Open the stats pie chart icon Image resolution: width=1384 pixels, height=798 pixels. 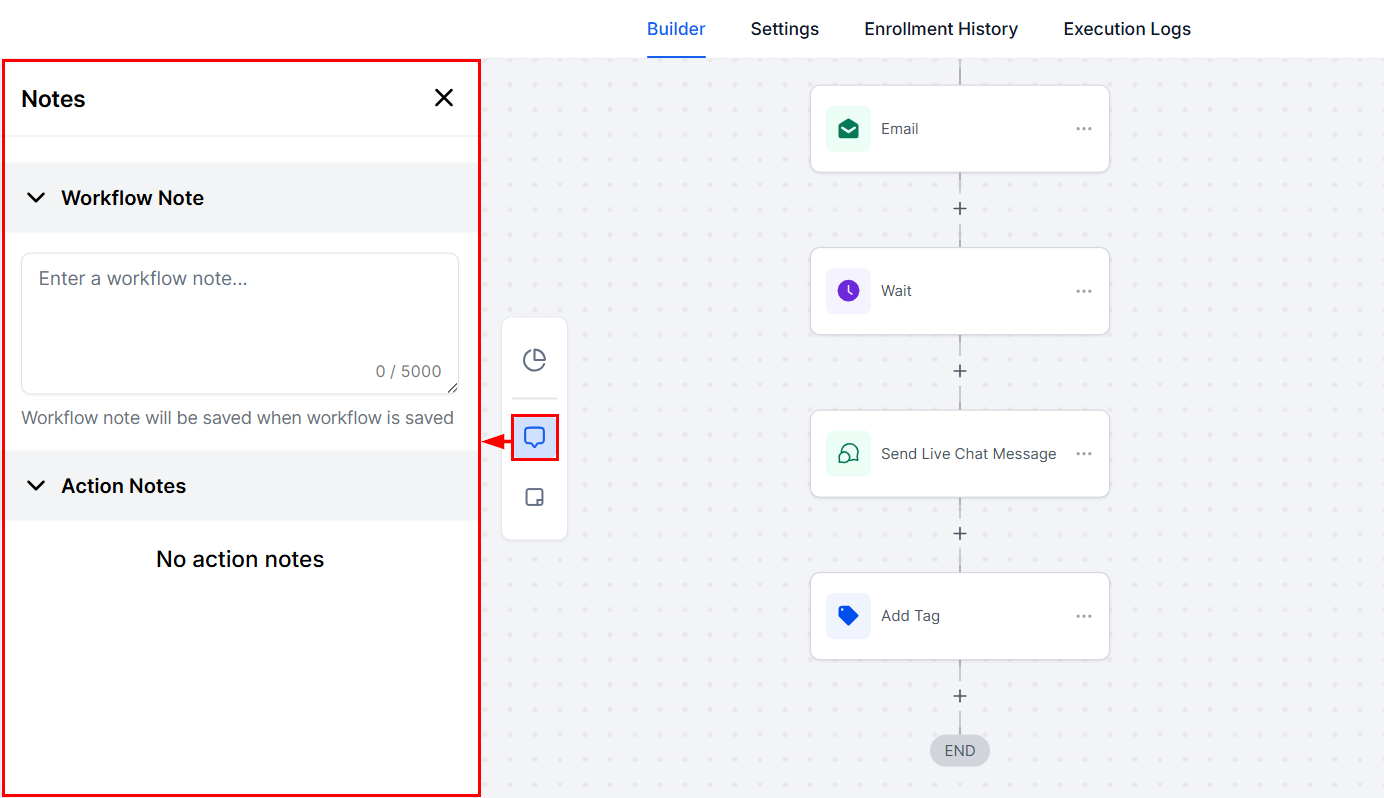(535, 360)
